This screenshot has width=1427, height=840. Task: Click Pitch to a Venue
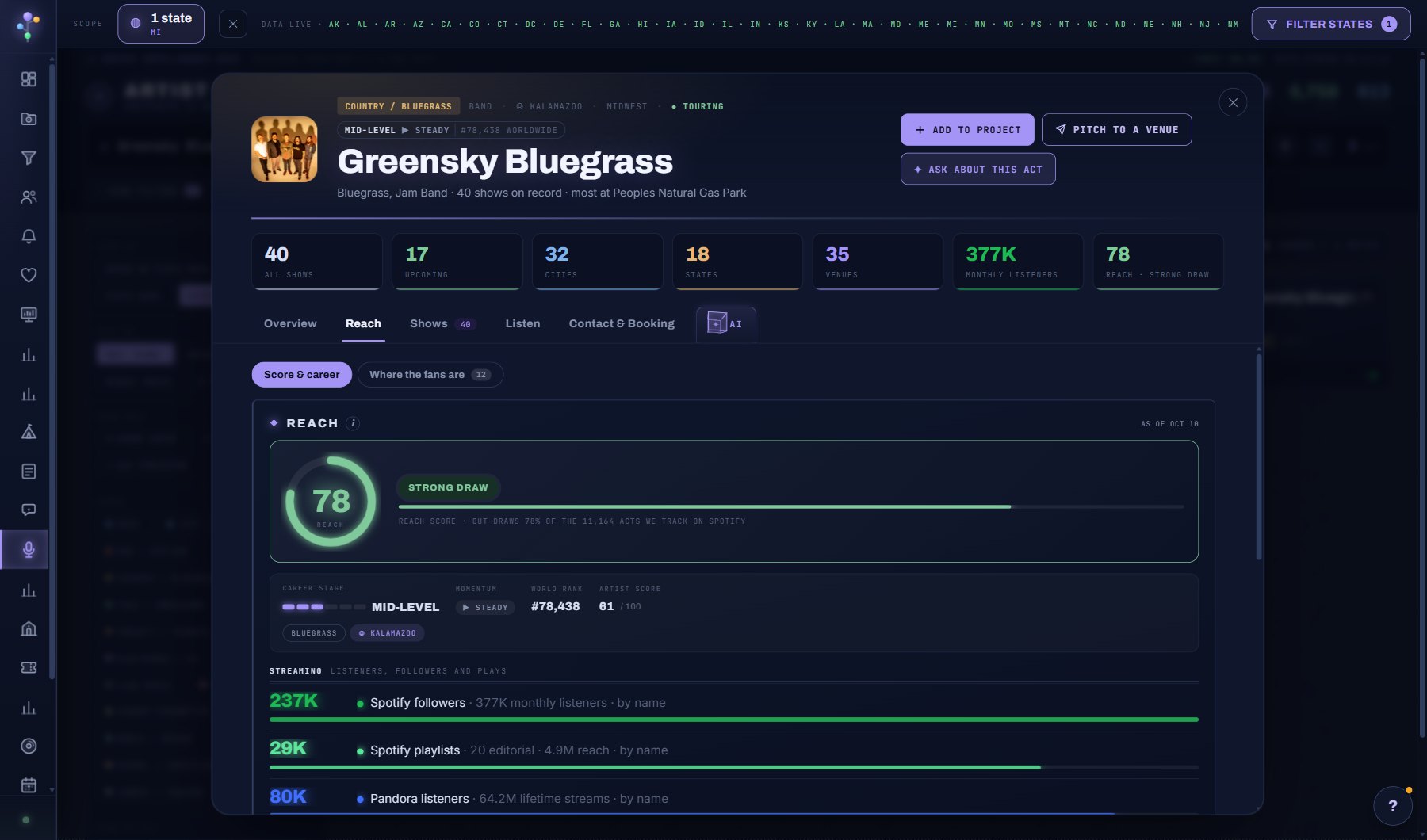1116,130
